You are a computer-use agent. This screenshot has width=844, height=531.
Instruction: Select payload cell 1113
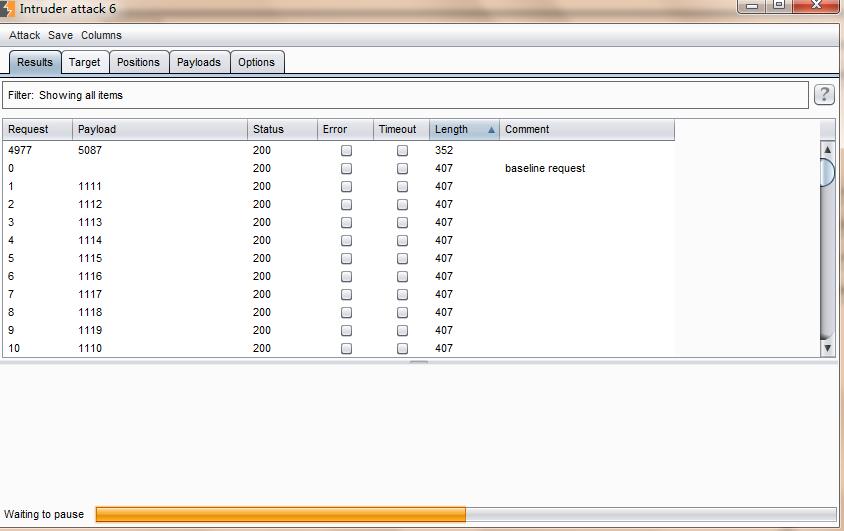(x=90, y=222)
